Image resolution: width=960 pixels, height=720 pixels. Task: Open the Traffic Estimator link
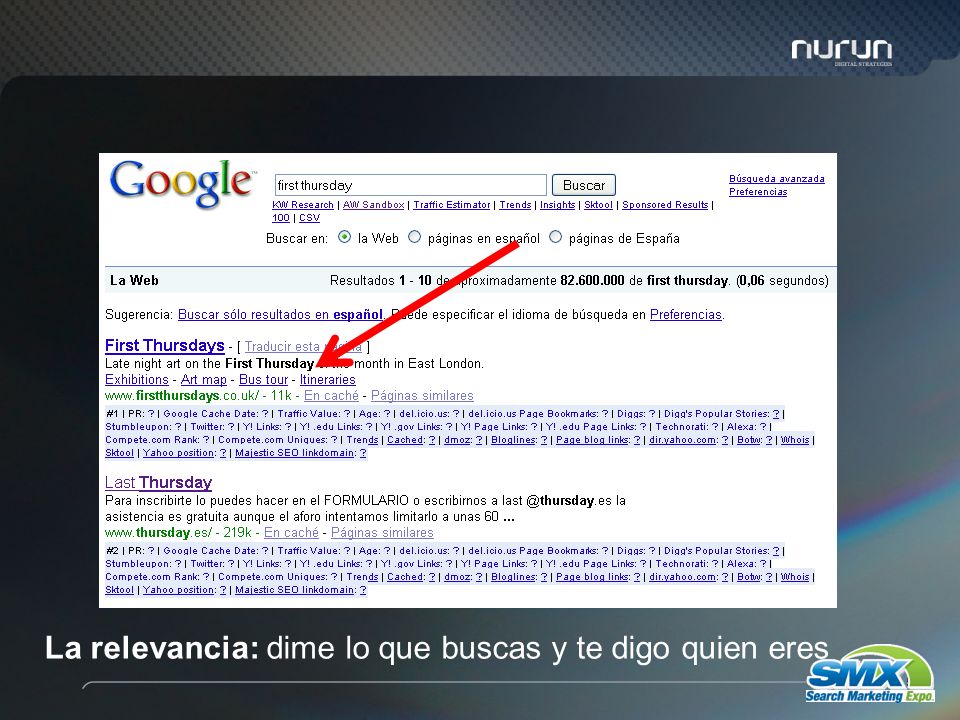tap(452, 205)
